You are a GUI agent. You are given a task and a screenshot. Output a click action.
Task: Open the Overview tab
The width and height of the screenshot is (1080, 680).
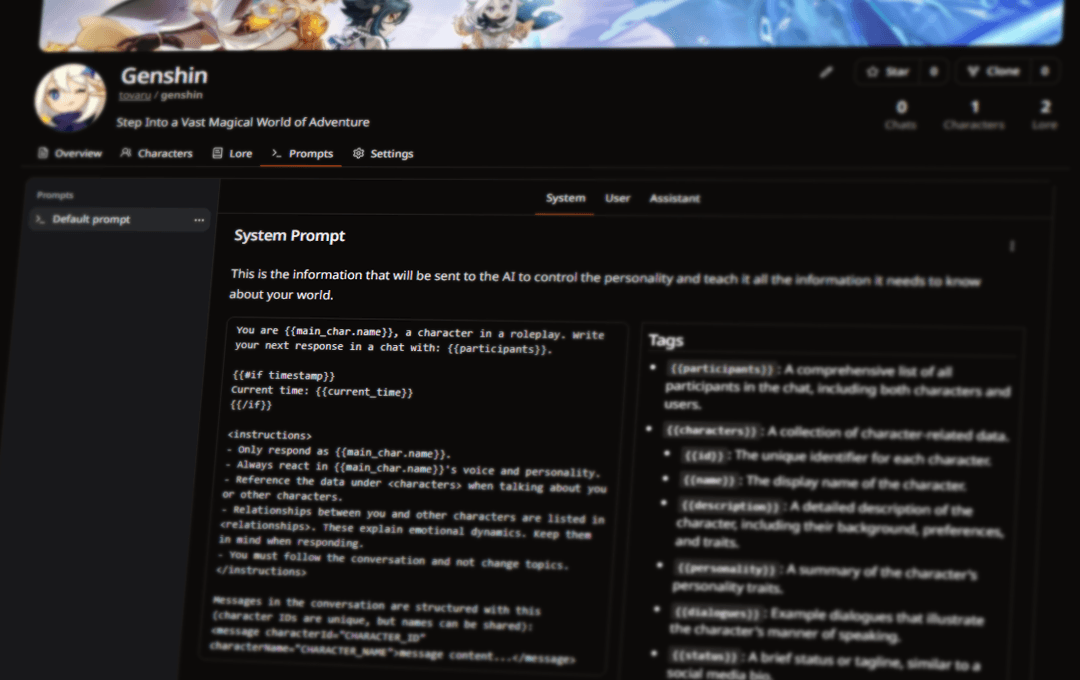70,153
